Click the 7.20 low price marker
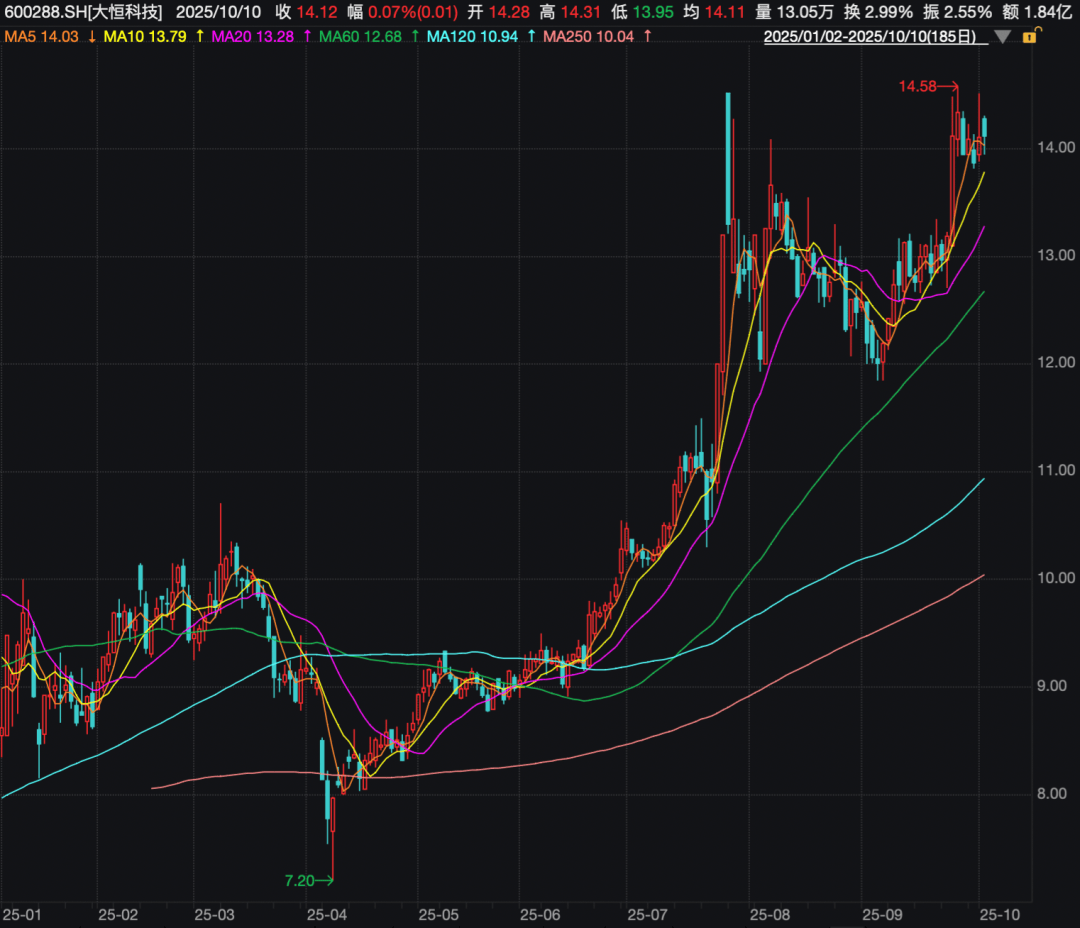The image size is (1080, 928). pyautogui.click(x=299, y=880)
